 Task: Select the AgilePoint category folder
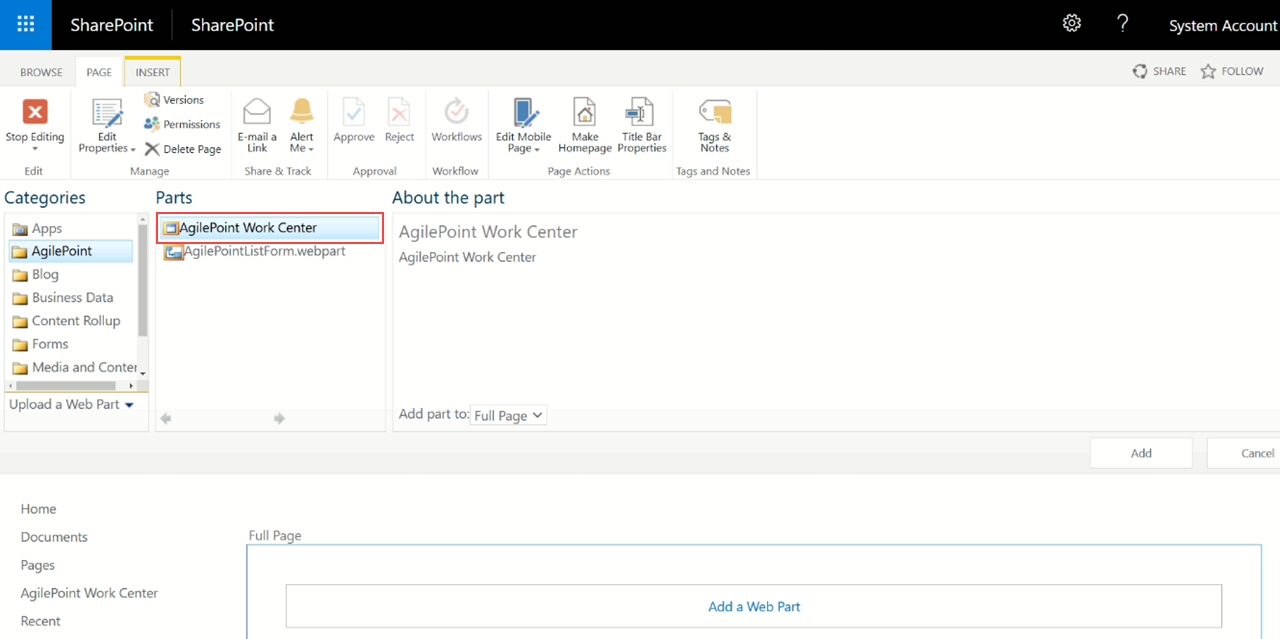pos(70,251)
